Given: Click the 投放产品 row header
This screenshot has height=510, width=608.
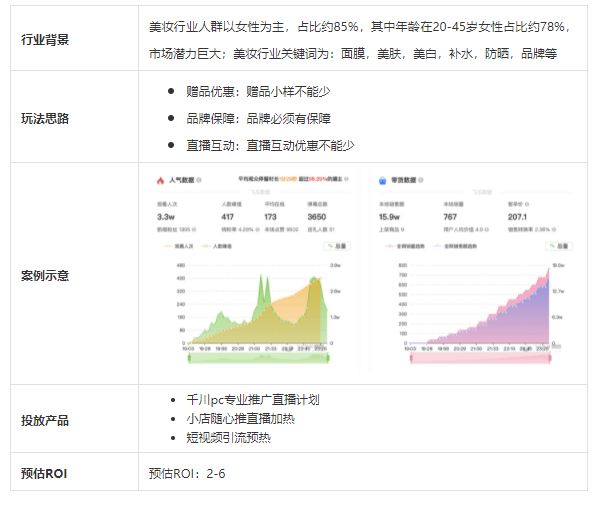Looking at the screenshot, I should coord(45,420).
